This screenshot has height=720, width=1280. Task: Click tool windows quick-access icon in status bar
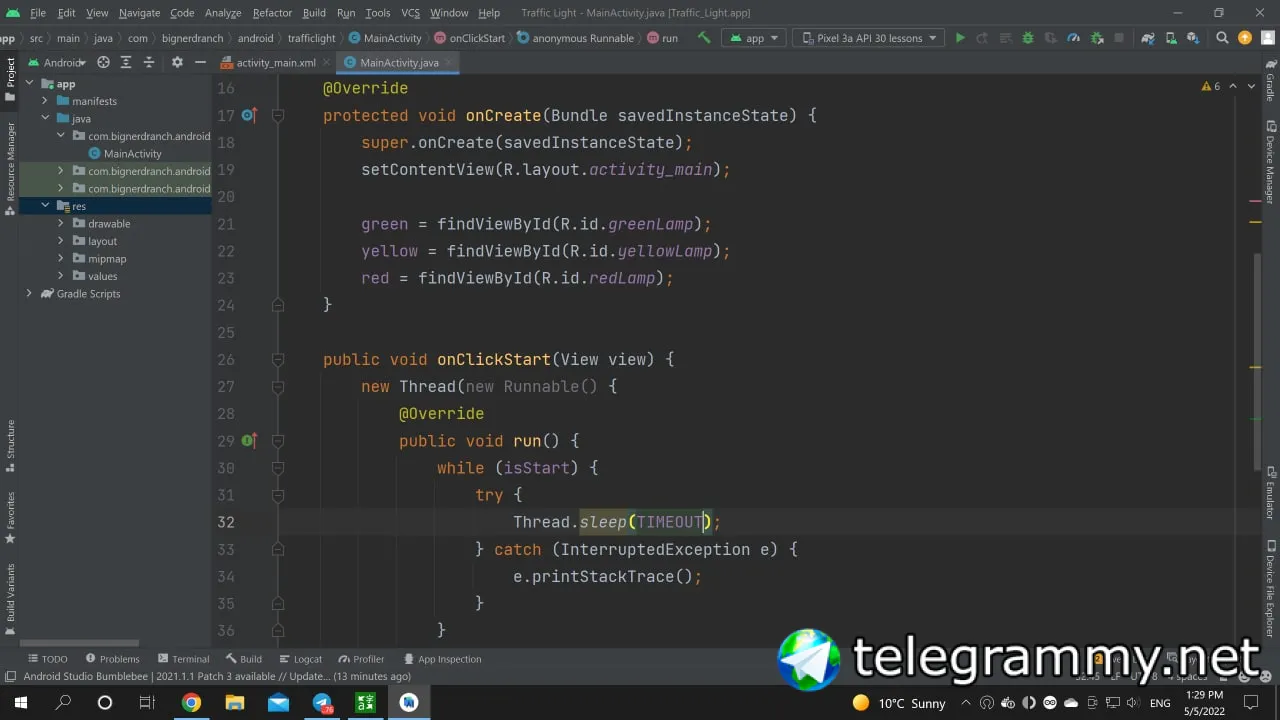click(9, 677)
